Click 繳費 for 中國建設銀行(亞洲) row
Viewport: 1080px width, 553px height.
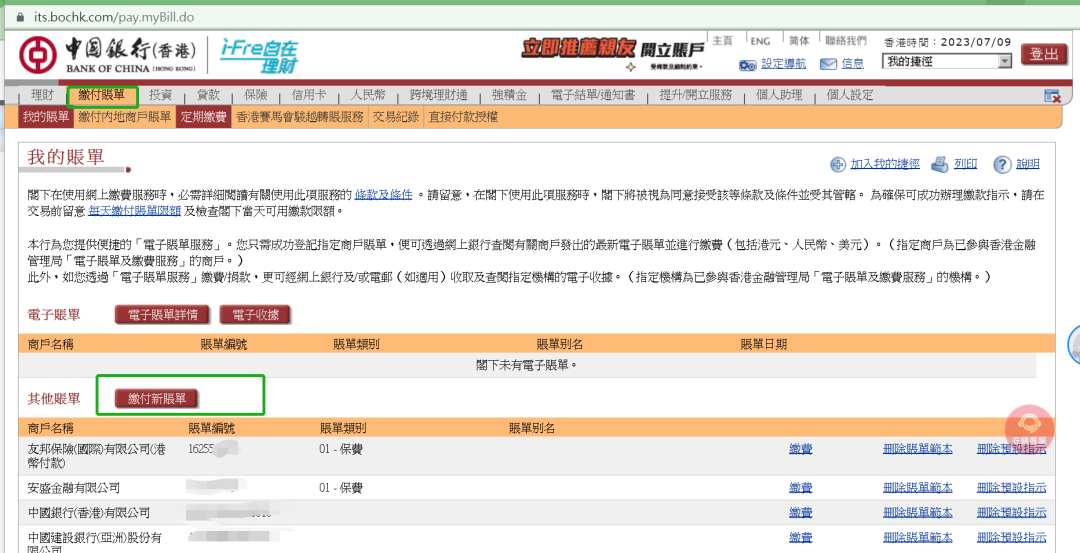(800, 537)
